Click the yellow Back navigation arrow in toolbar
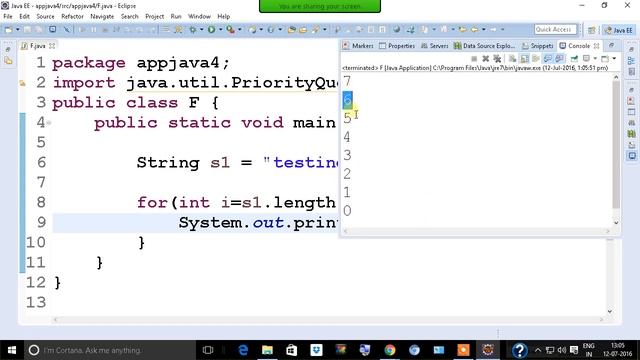 pos(475,29)
